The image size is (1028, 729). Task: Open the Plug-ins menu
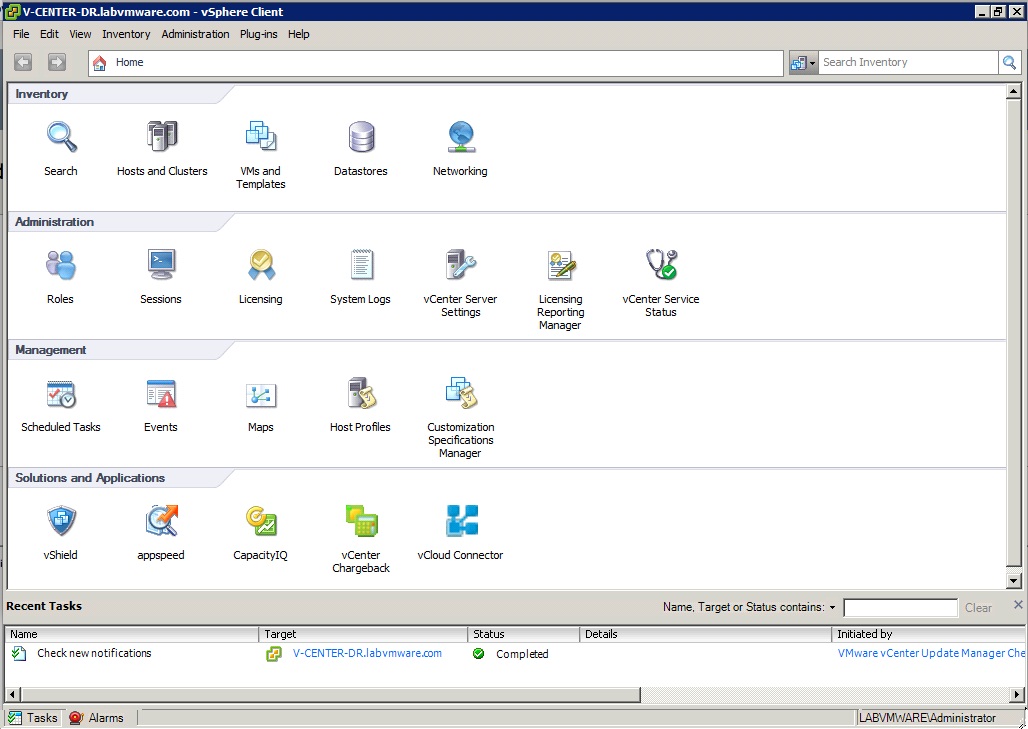point(258,34)
